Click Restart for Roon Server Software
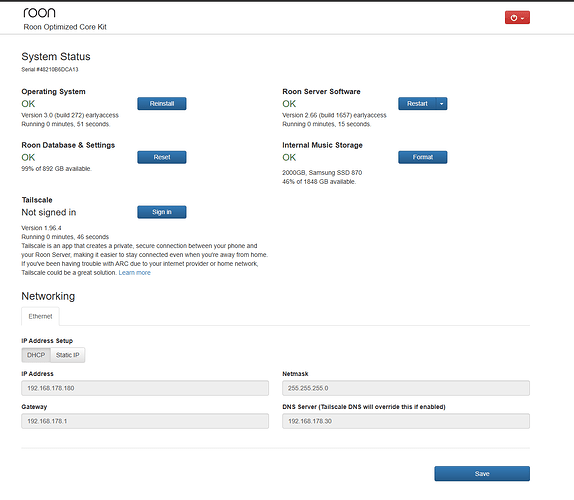Image resolution: width=574 pixels, height=500 pixels. (x=417, y=104)
